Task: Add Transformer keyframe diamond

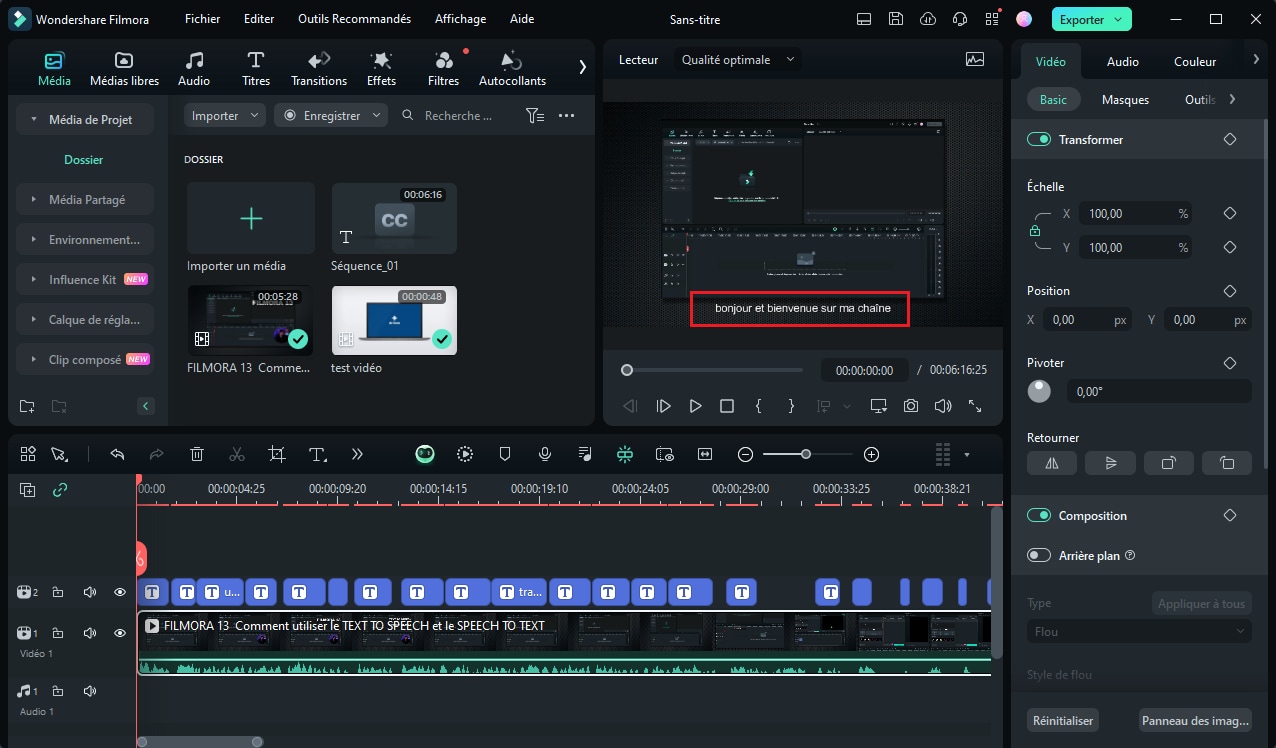Action: (1230, 140)
